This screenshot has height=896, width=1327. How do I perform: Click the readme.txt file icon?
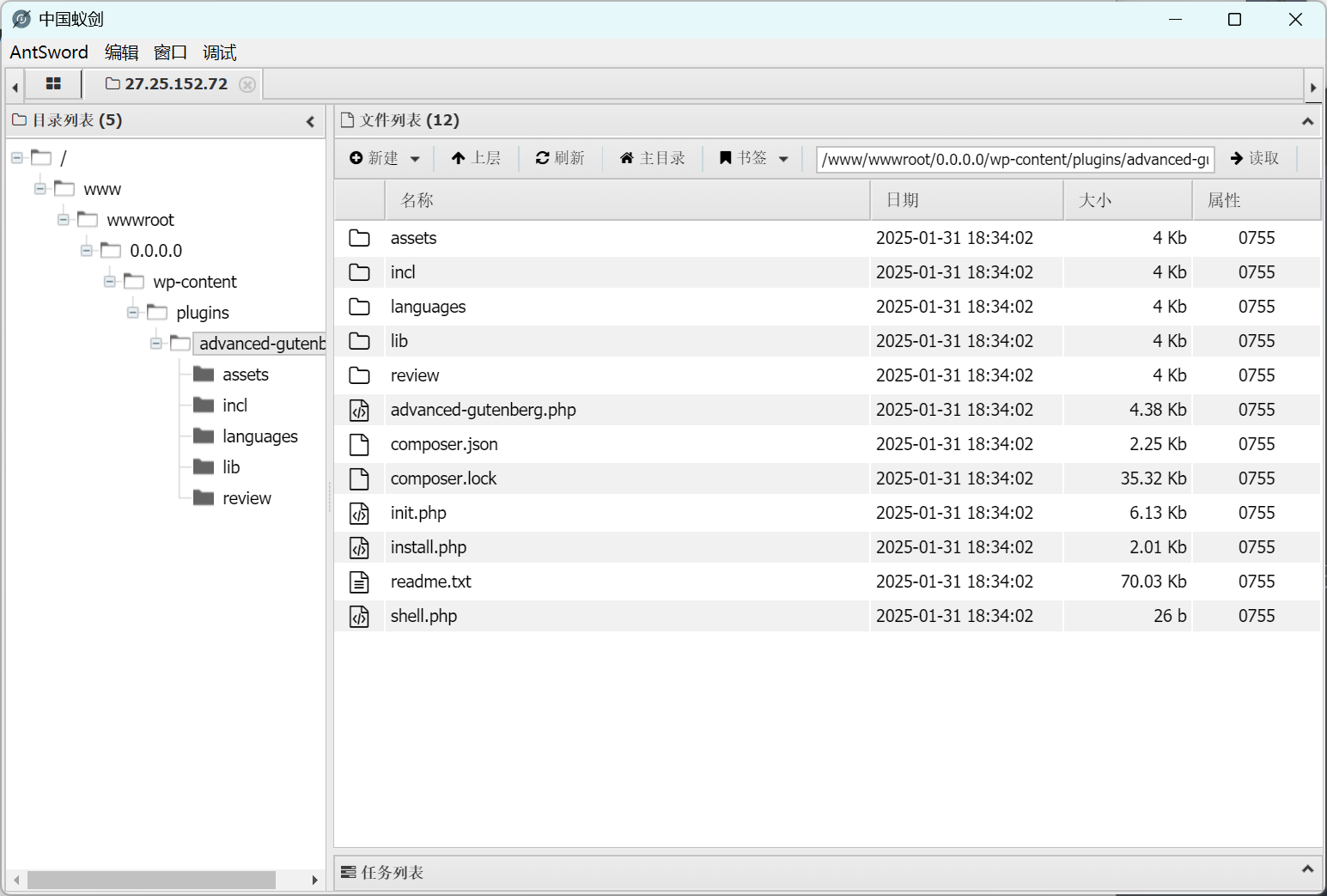(359, 582)
